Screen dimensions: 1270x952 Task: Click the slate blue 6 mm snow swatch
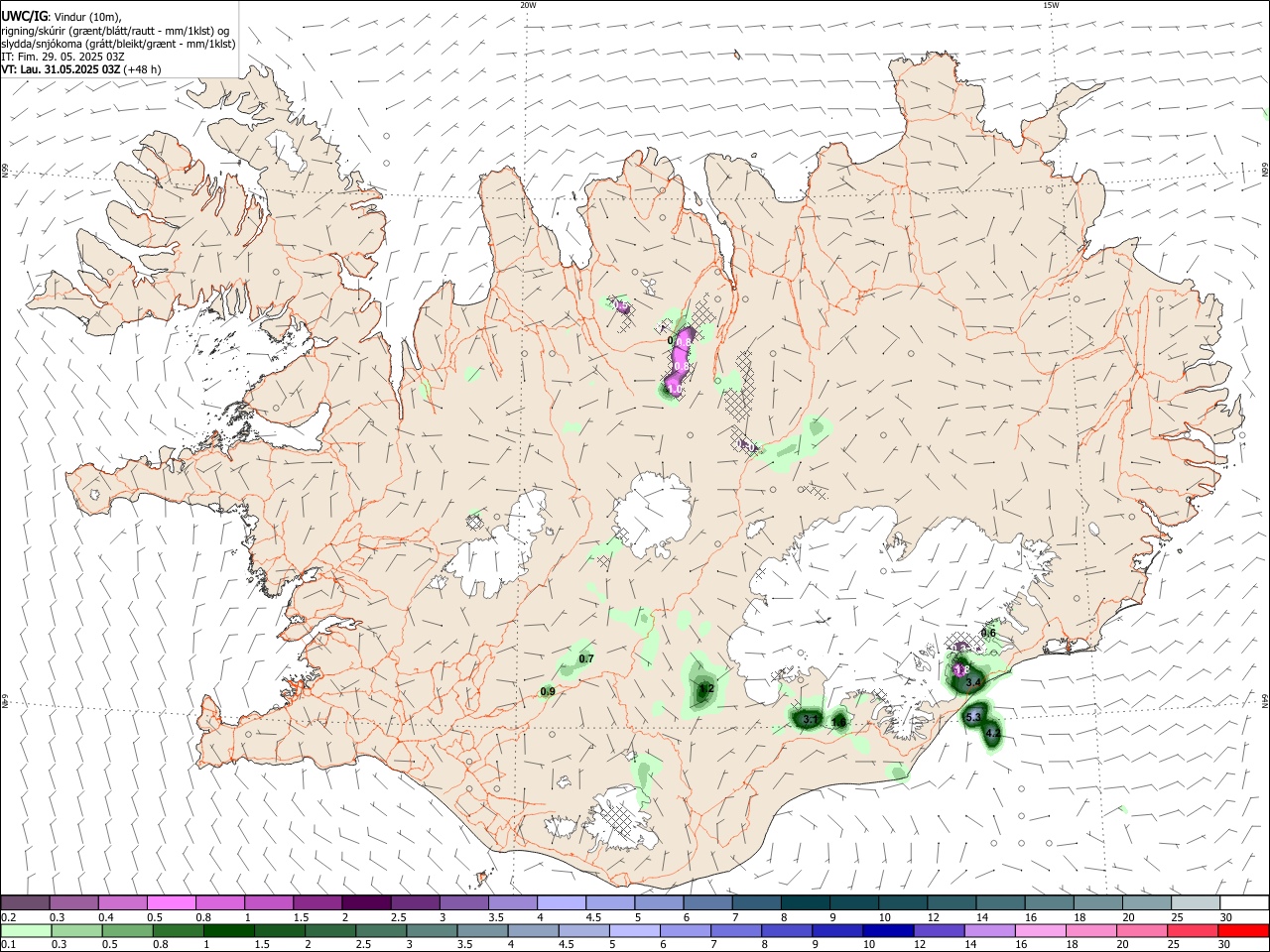[708, 902]
